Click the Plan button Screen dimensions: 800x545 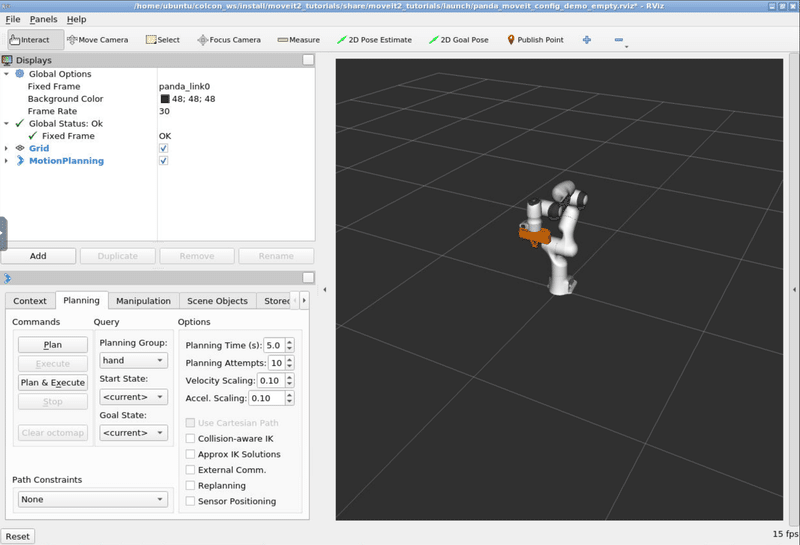coord(53,345)
